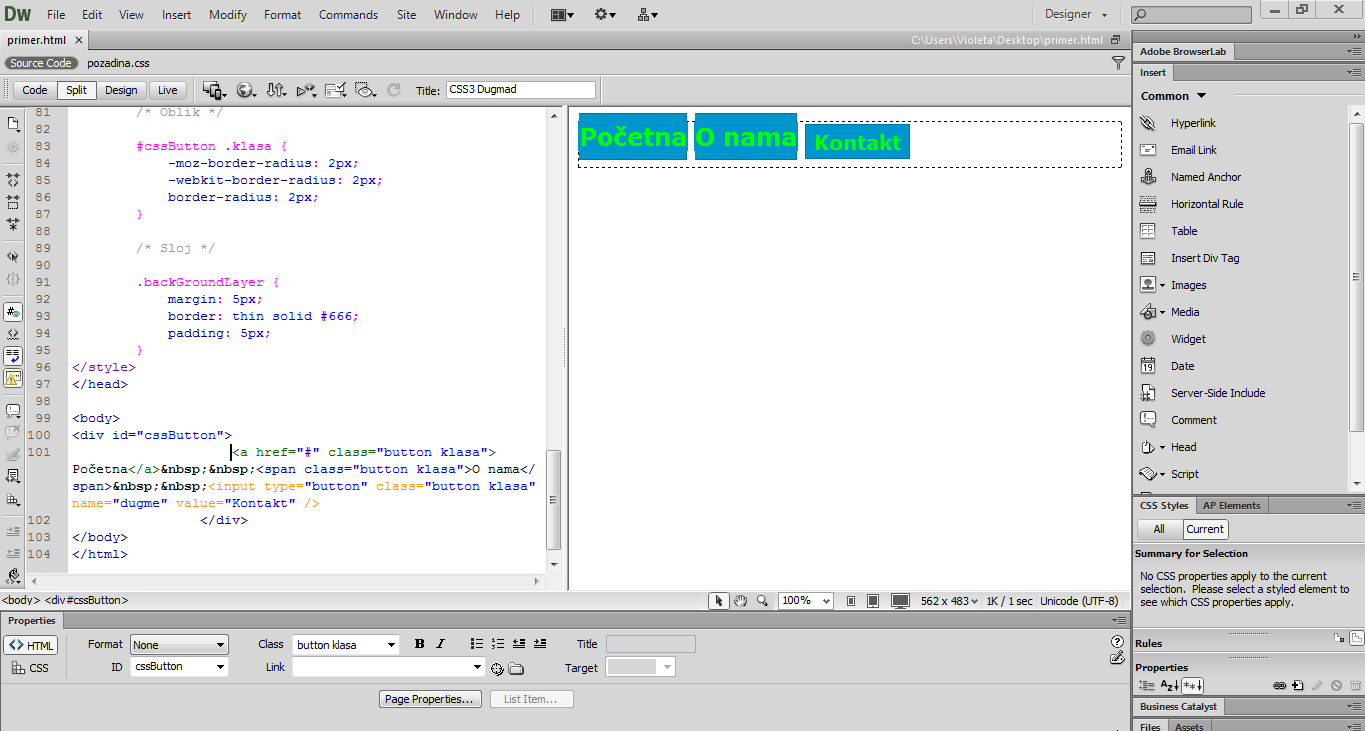Click the Page Properties button
The width and height of the screenshot is (1365, 731).
[x=430, y=699]
